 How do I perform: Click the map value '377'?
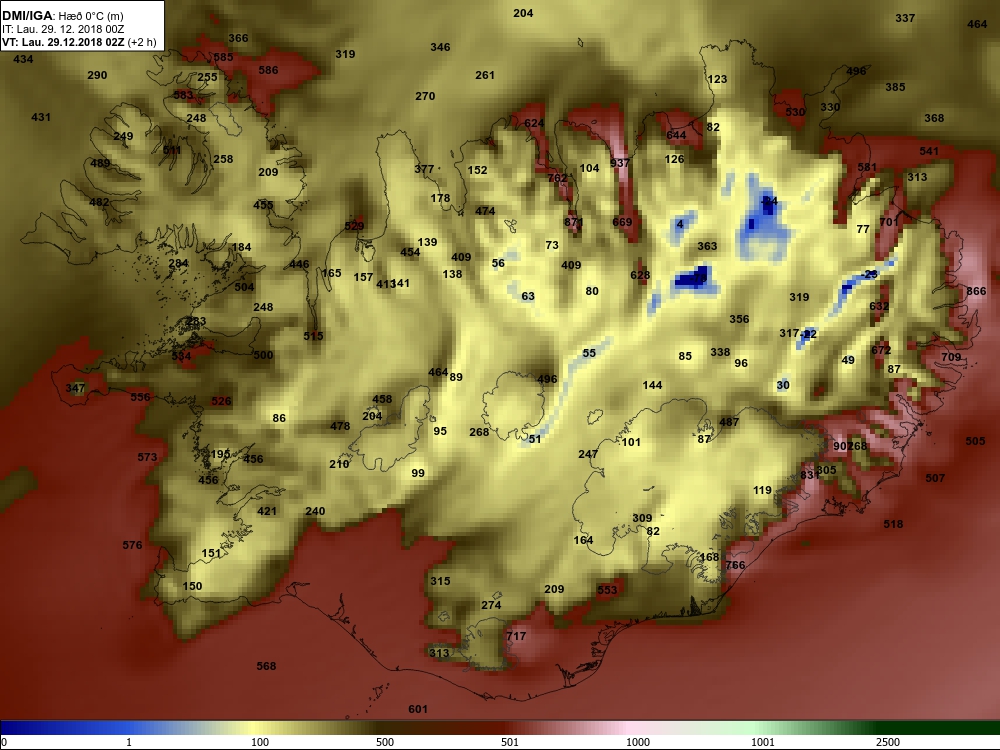pyautogui.click(x=424, y=169)
